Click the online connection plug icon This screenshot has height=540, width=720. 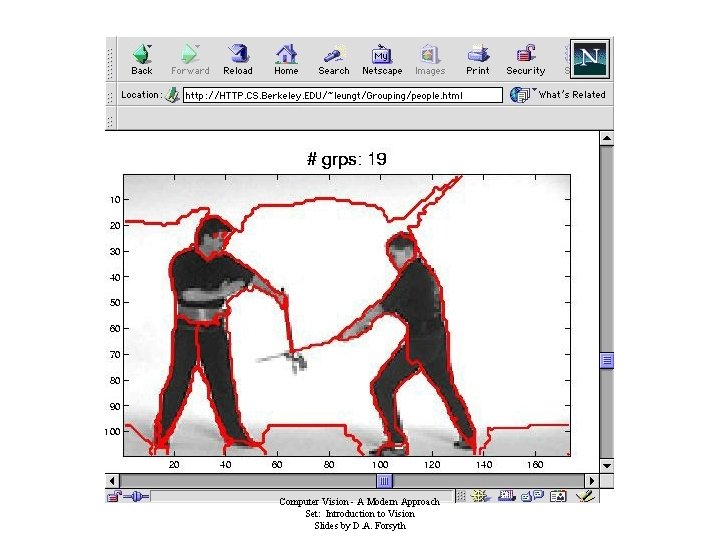[136, 496]
